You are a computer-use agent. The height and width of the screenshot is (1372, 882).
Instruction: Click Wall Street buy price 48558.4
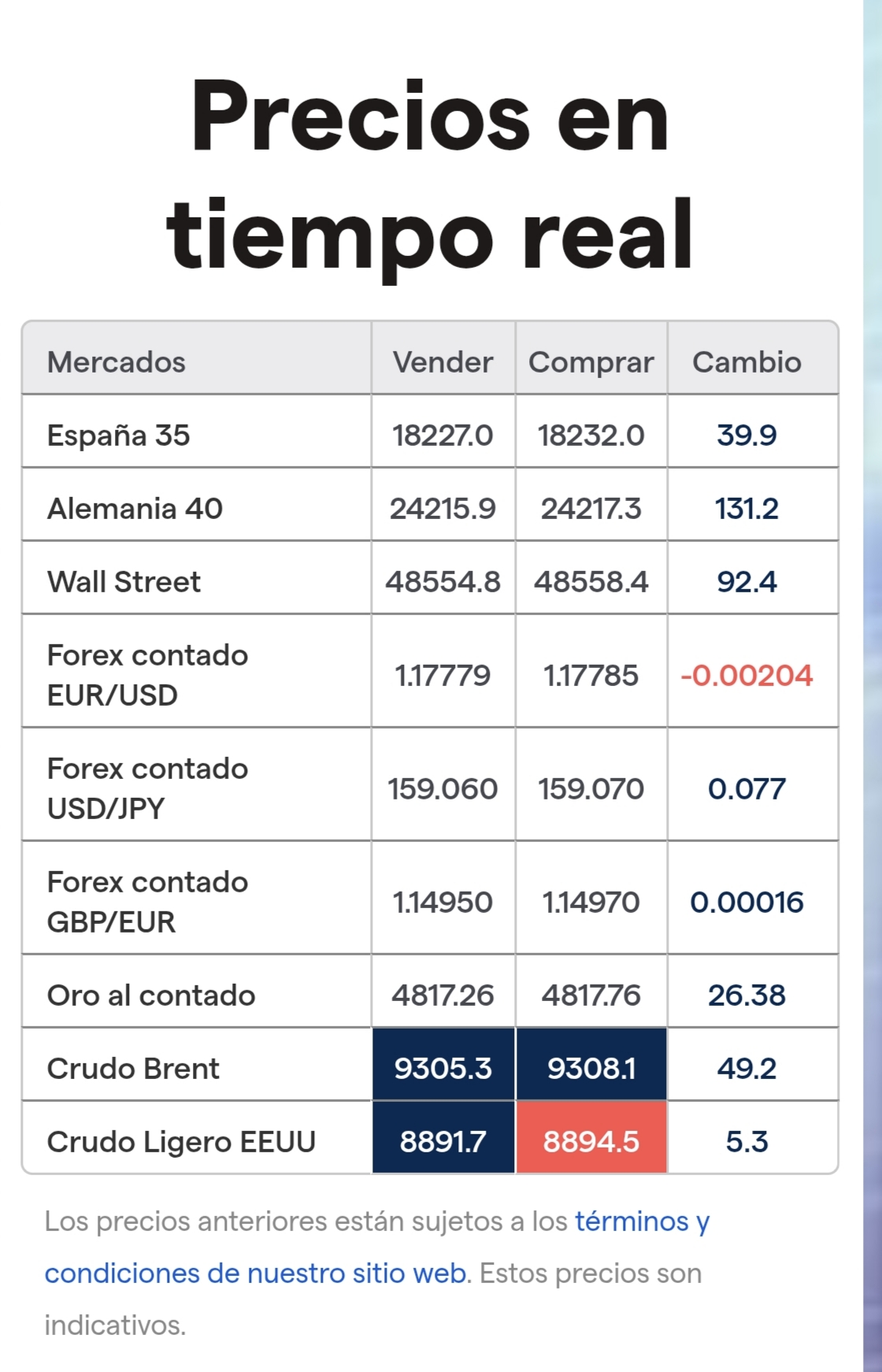[x=591, y=581]
